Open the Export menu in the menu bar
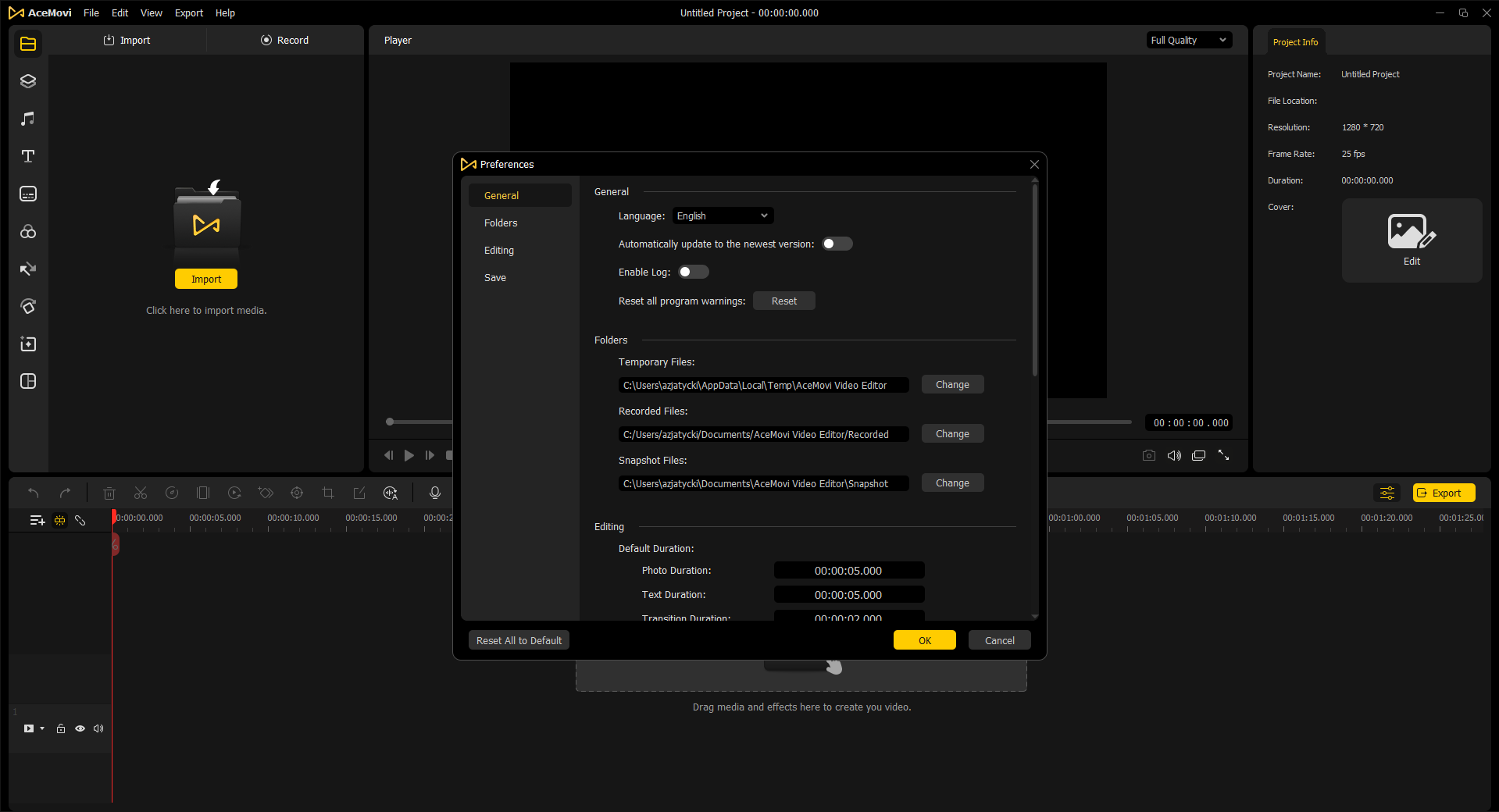The height and width of the screenshot is (812, 1499). point(189,12)
